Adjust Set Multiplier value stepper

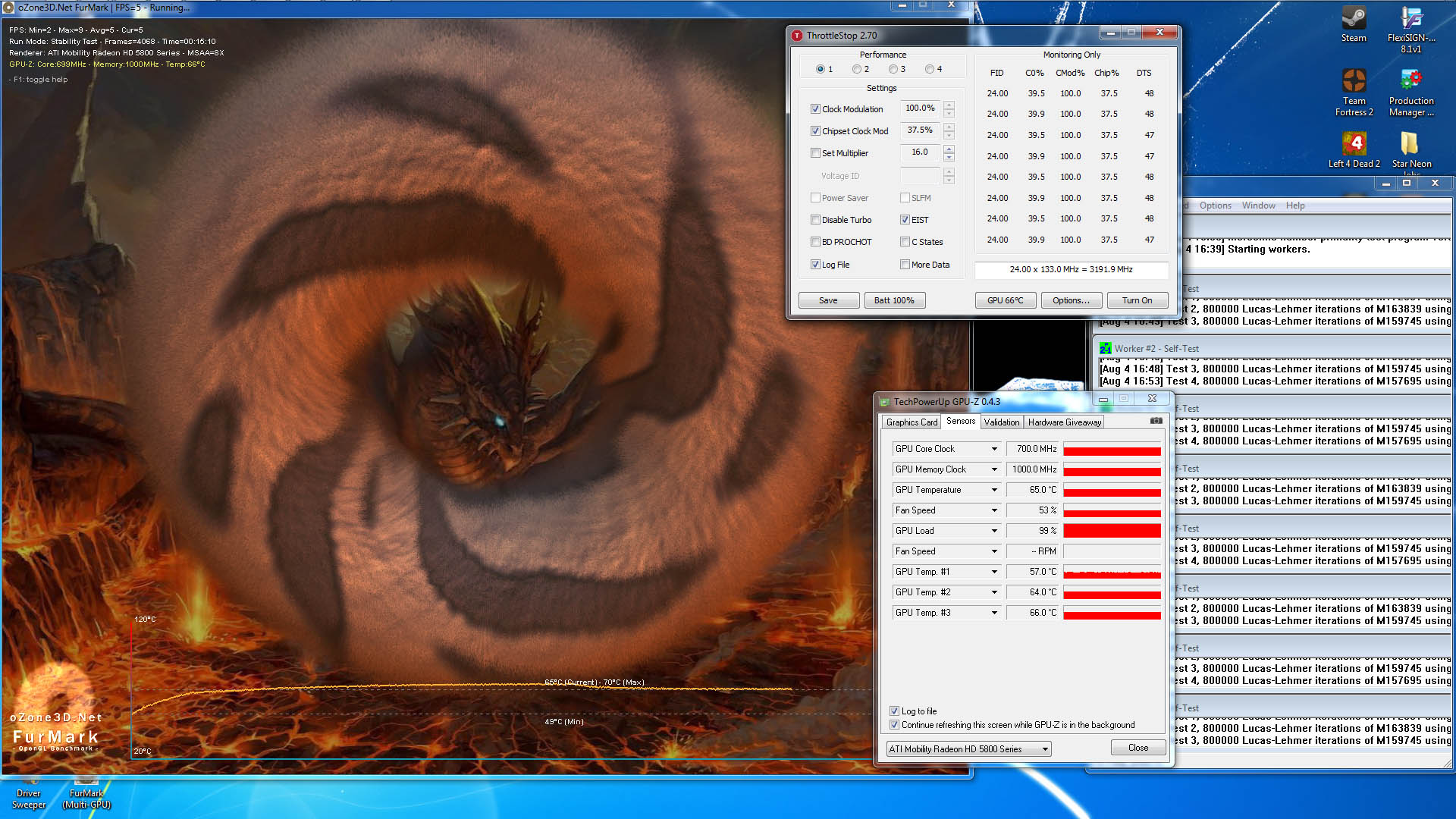pos(949,152)
